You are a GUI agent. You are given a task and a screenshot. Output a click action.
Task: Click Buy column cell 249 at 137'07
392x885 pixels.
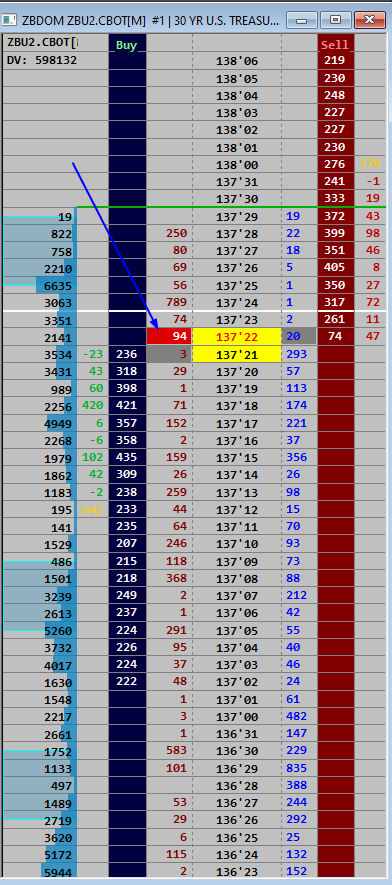pos(127,595)
